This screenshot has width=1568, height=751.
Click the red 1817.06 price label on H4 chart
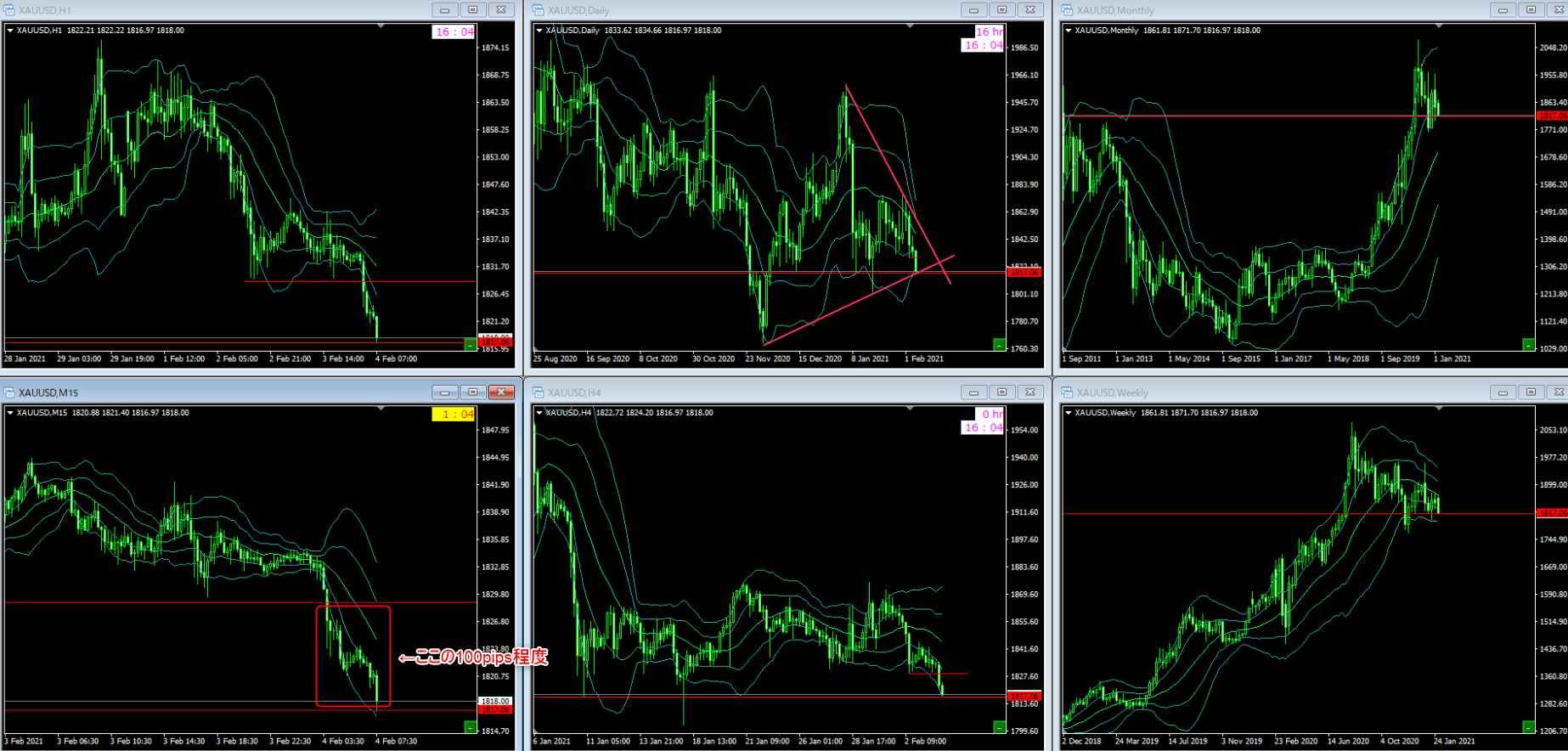pos(1024,696)
